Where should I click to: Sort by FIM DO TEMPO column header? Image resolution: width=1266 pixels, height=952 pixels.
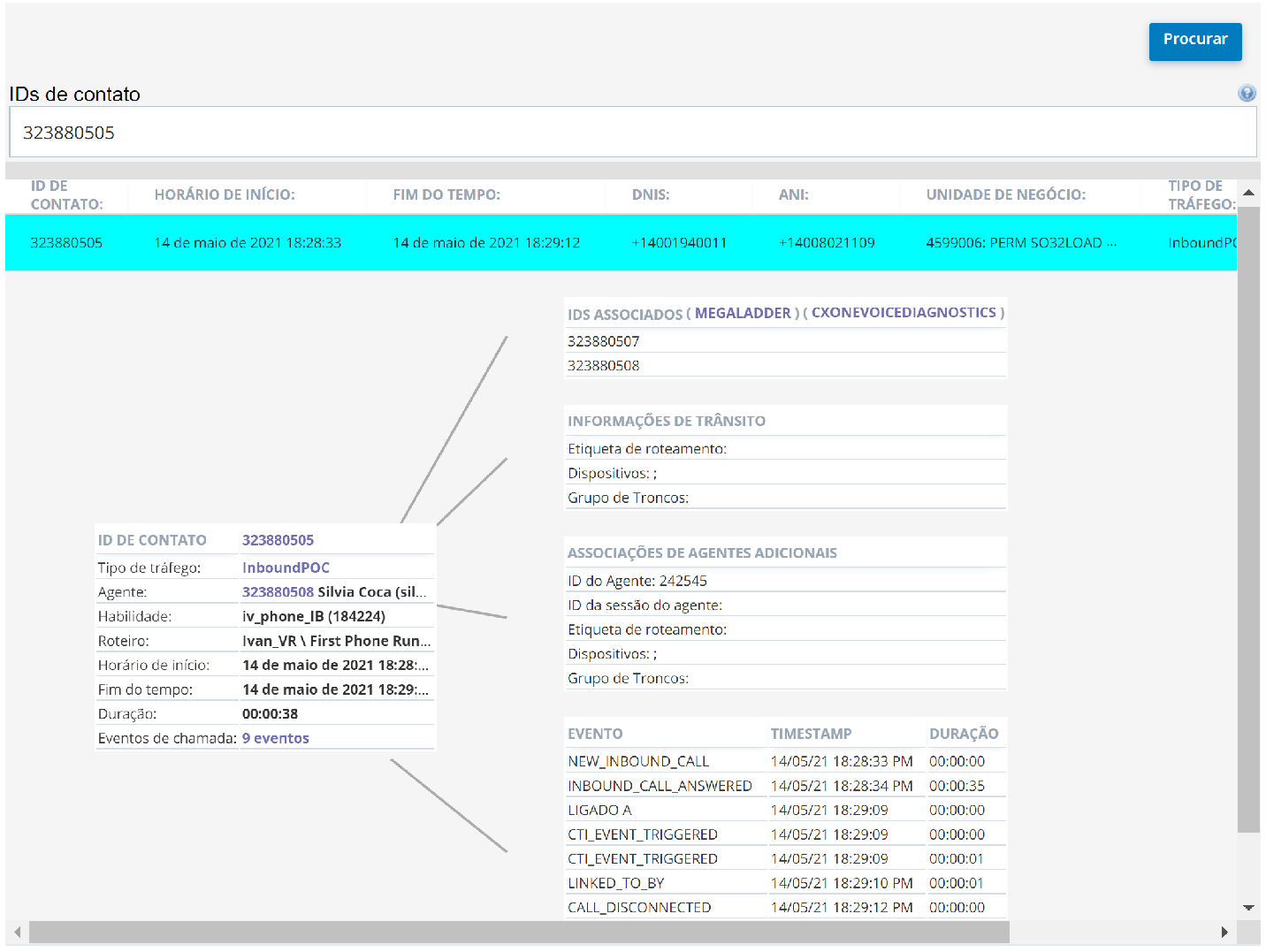[446, 194]
